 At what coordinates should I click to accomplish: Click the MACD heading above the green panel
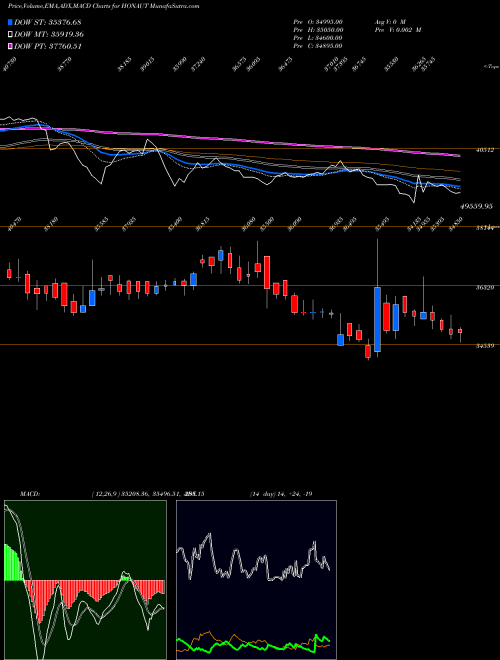(x=29, y=494)
